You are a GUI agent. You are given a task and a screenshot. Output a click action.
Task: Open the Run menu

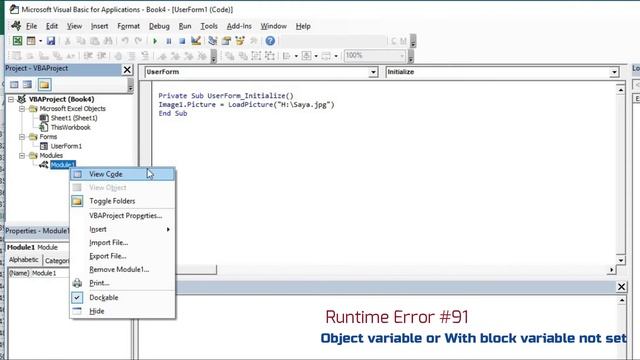tap(185, 26)
